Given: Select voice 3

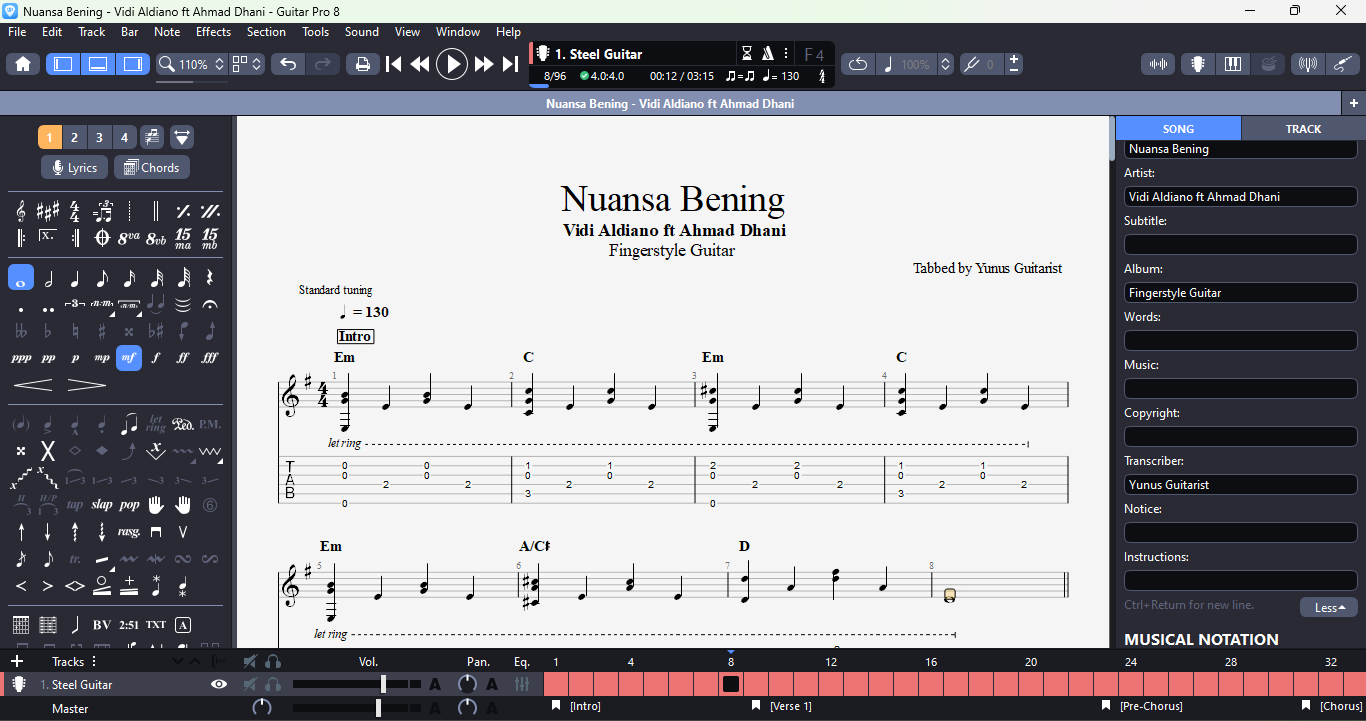Looking at the screenshot, I should pos(99,137).
